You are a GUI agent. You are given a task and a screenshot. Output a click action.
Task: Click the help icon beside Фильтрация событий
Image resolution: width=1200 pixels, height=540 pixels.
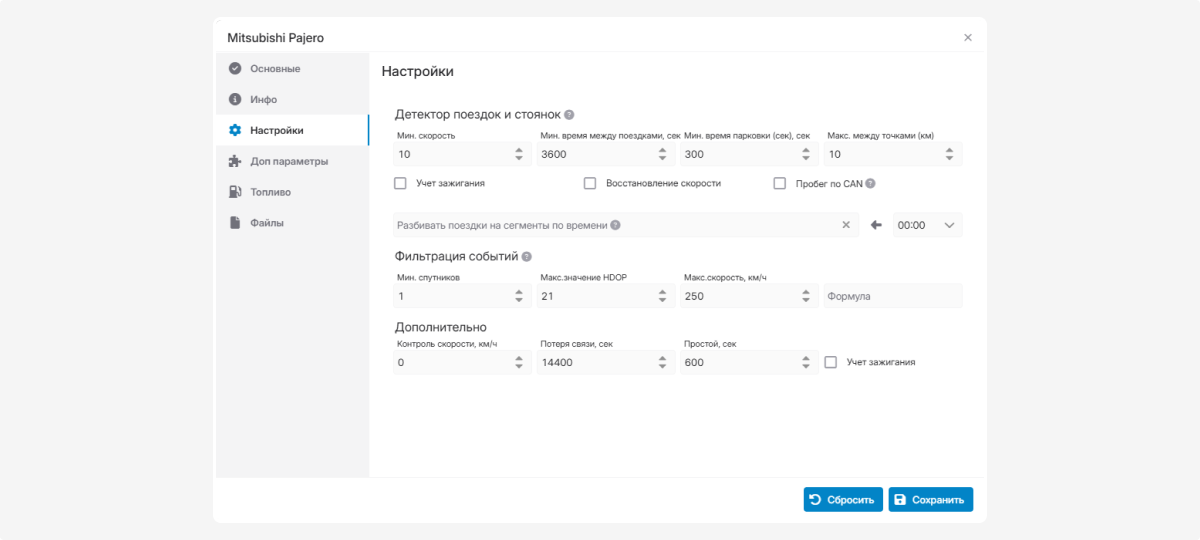(x=526, y=257)
